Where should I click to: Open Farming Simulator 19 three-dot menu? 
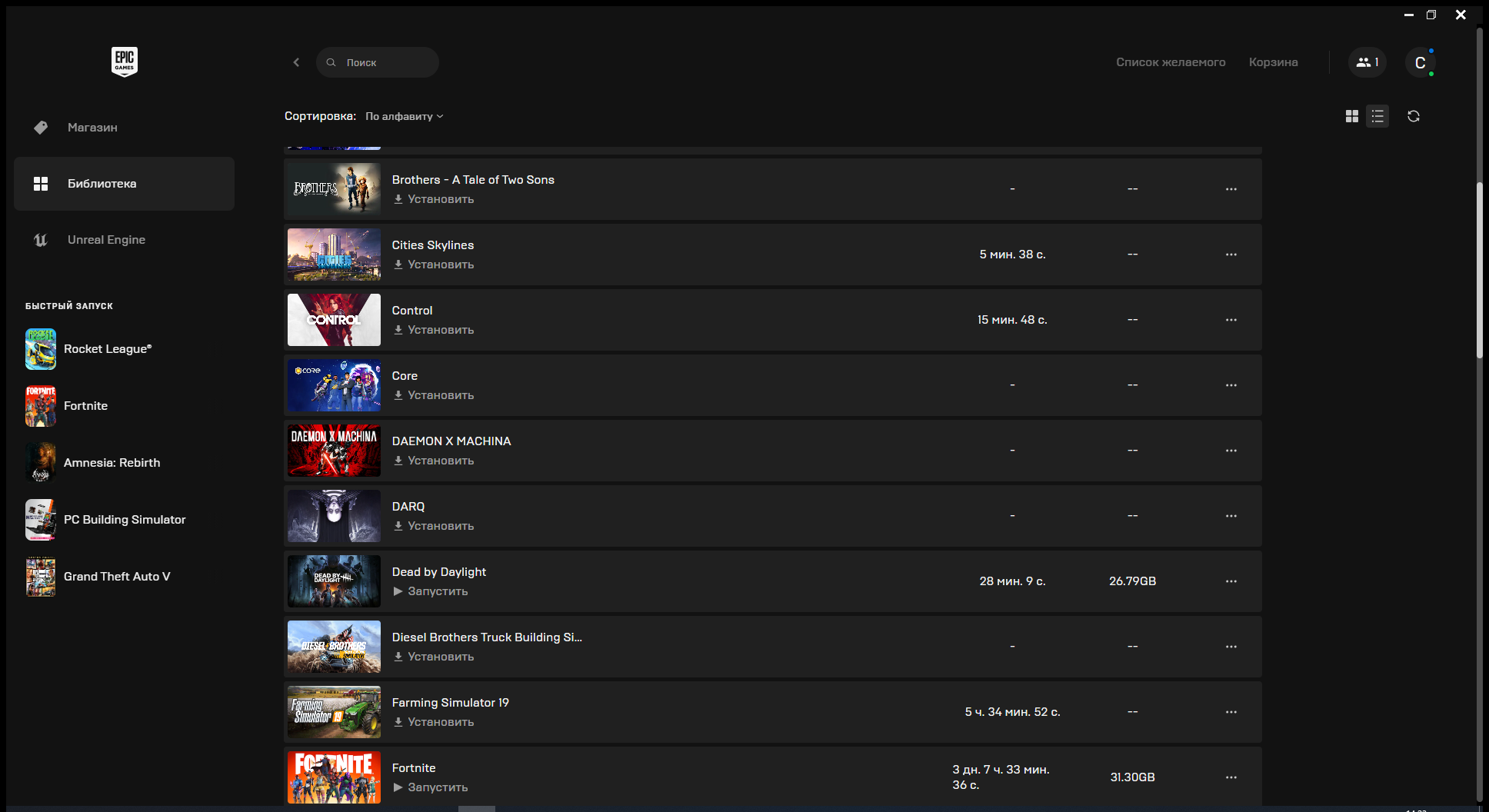(x=1231, y=712)
